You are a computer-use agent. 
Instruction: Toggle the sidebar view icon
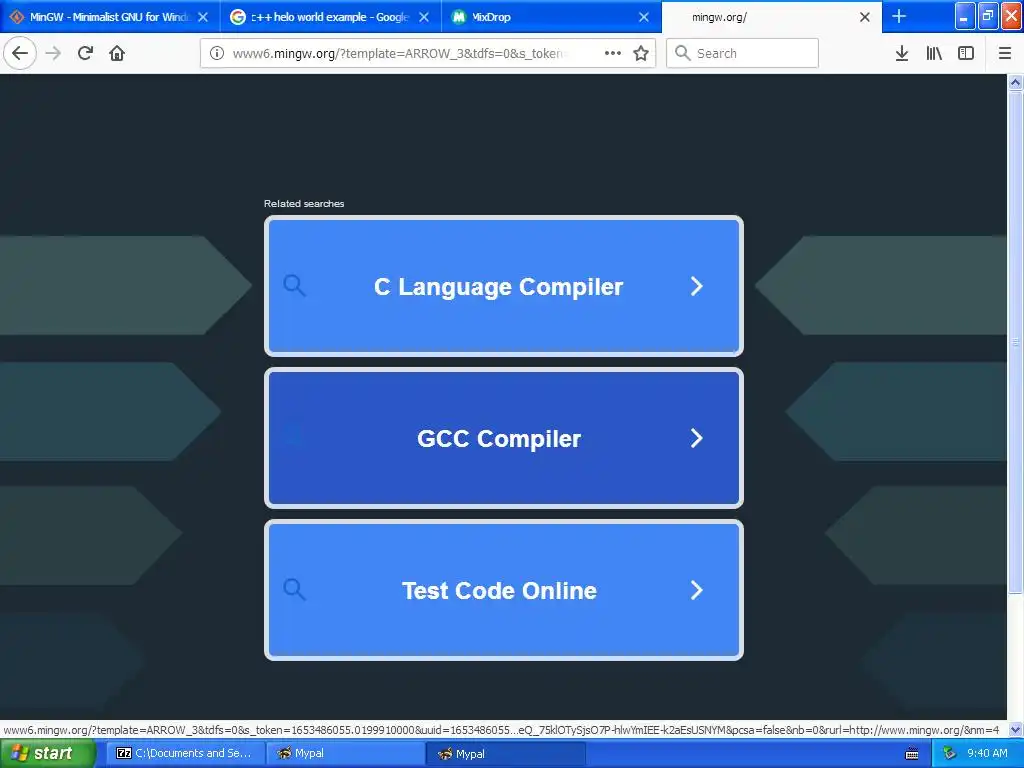tap(966, 53)
